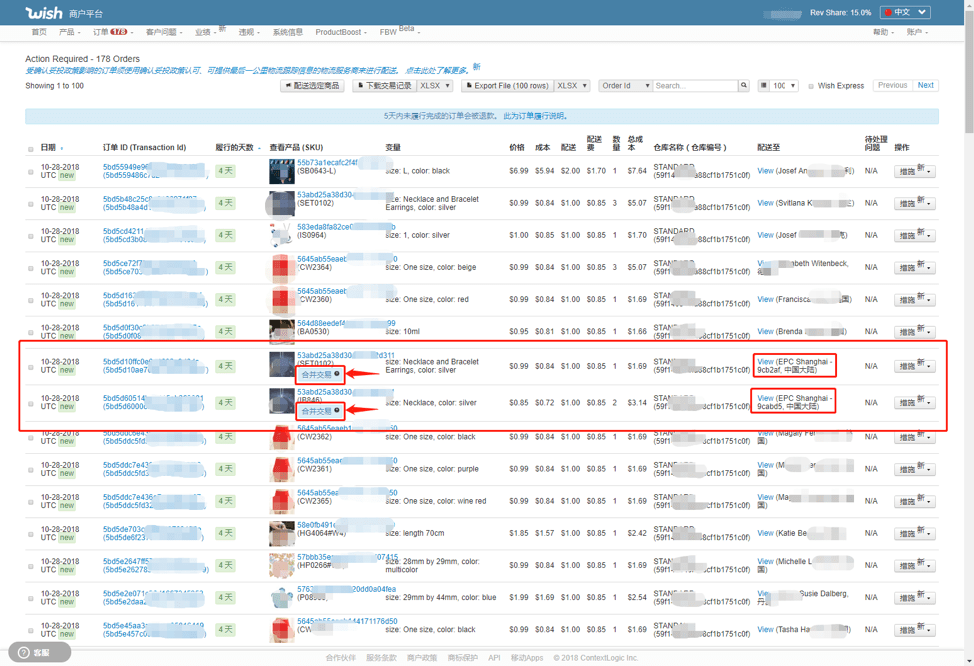Click 合并交易 button for Necklace silver order
The width and height of the screenshot is (974, 666).
click(x=320, y=411)
